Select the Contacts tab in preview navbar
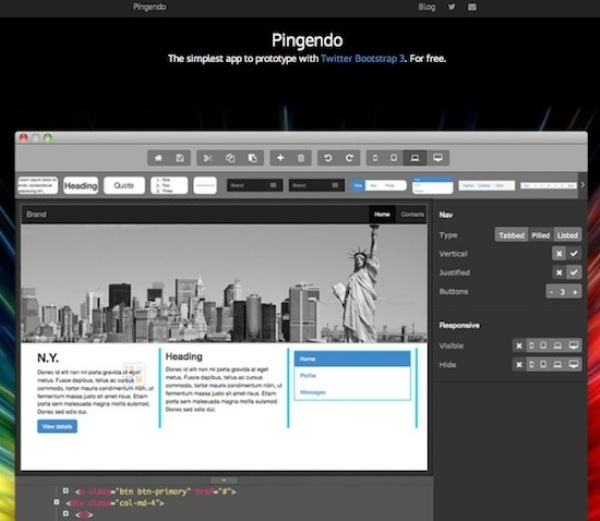 412,214
